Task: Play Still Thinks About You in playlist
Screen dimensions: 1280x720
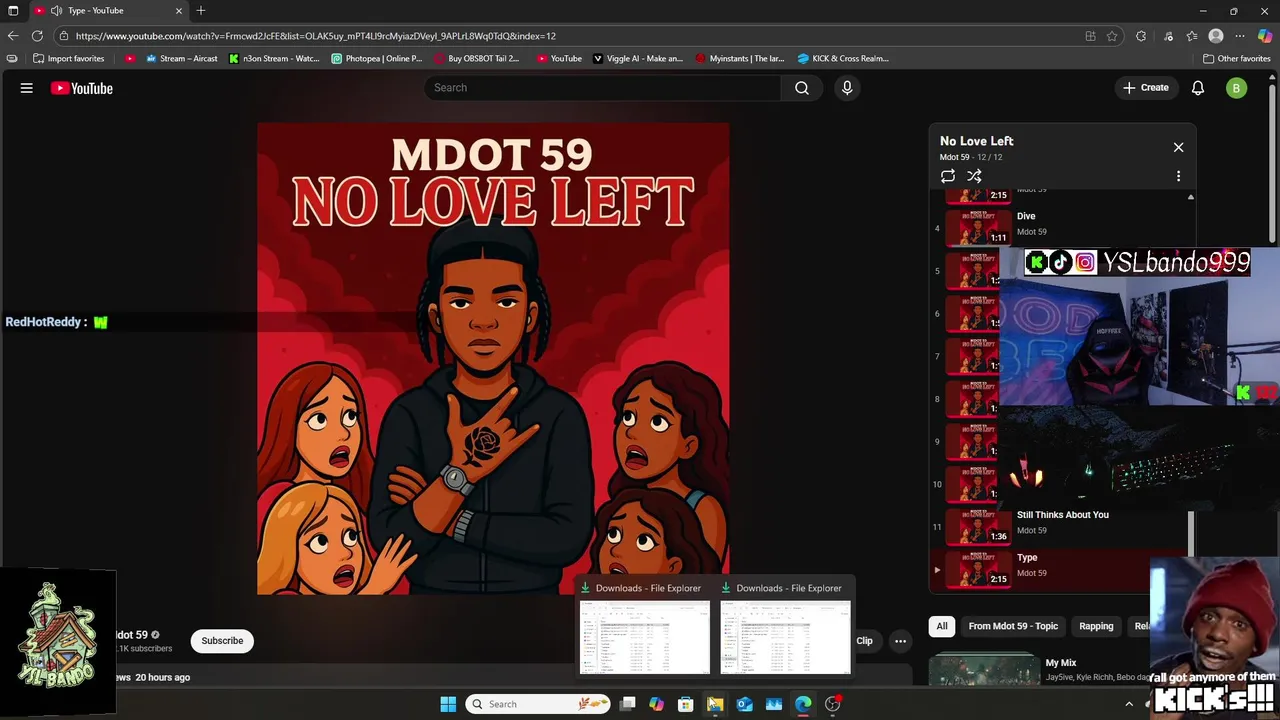Action: click(1060, 526)
